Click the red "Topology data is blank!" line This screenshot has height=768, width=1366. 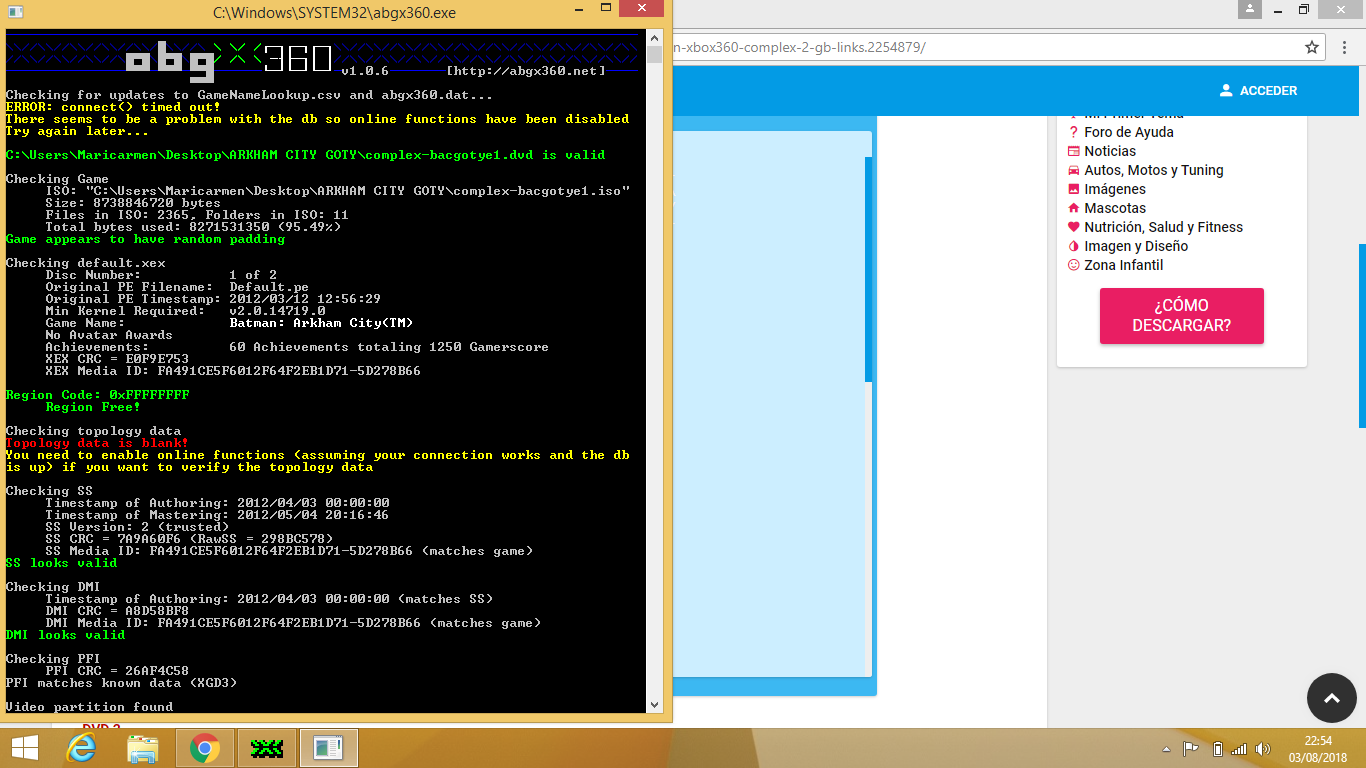tap(97, 443)
